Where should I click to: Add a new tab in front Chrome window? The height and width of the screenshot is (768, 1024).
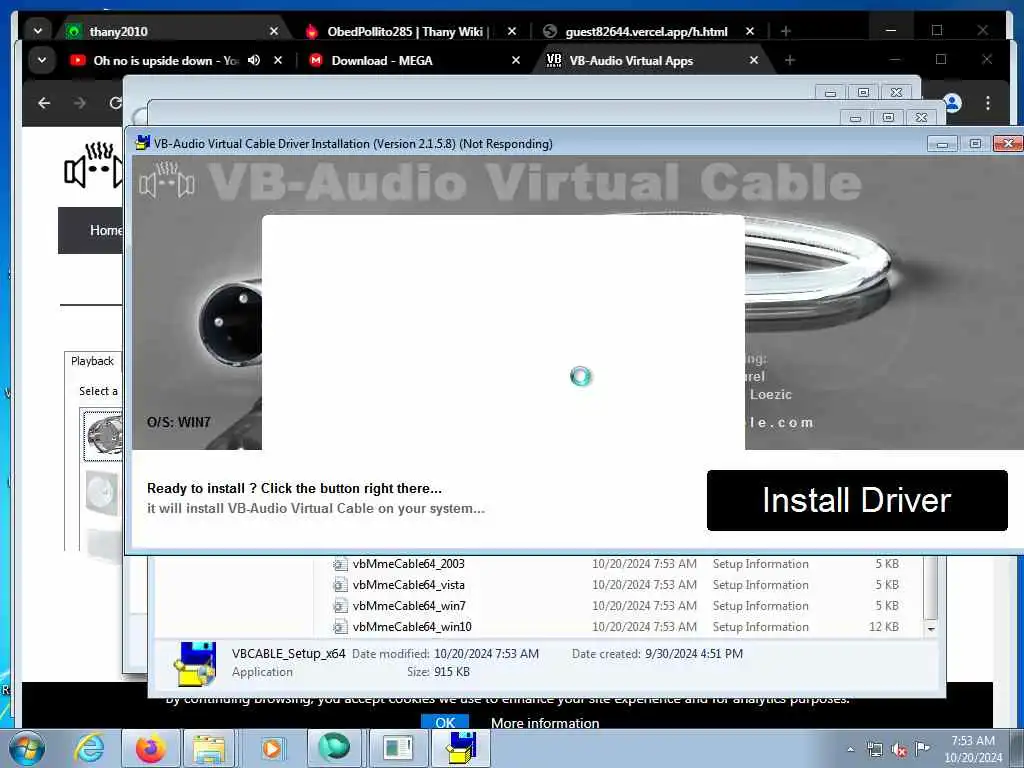(790, 60)
